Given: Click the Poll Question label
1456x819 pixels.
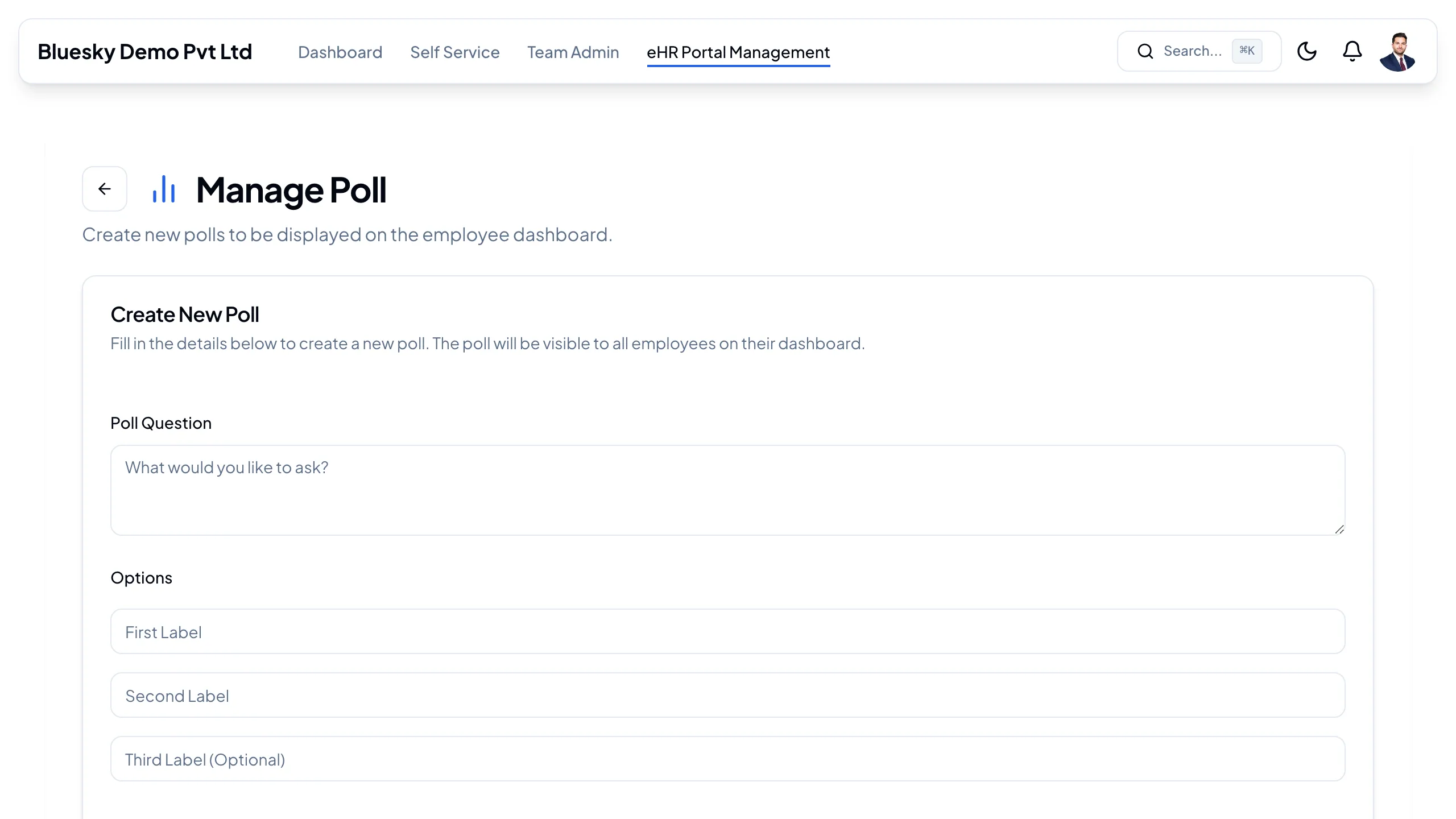Looking at the screenshot, I should 161,423.
